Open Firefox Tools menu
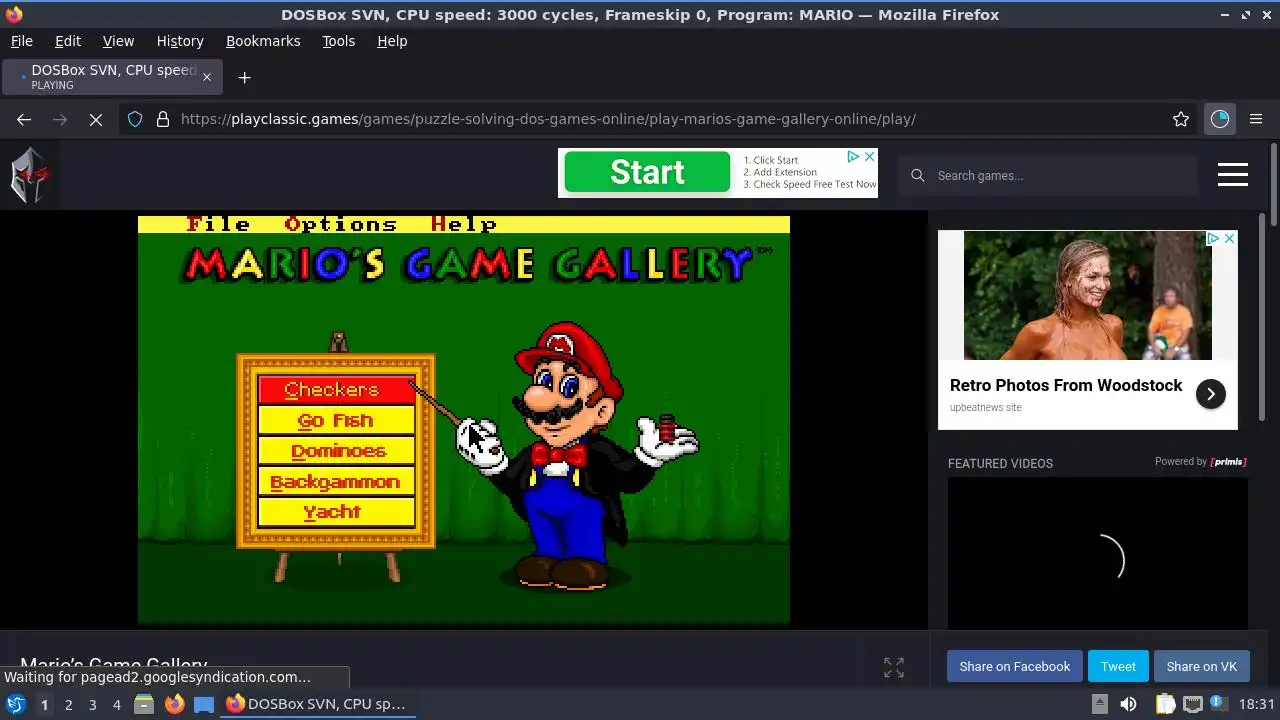 [x=338, y=41]
